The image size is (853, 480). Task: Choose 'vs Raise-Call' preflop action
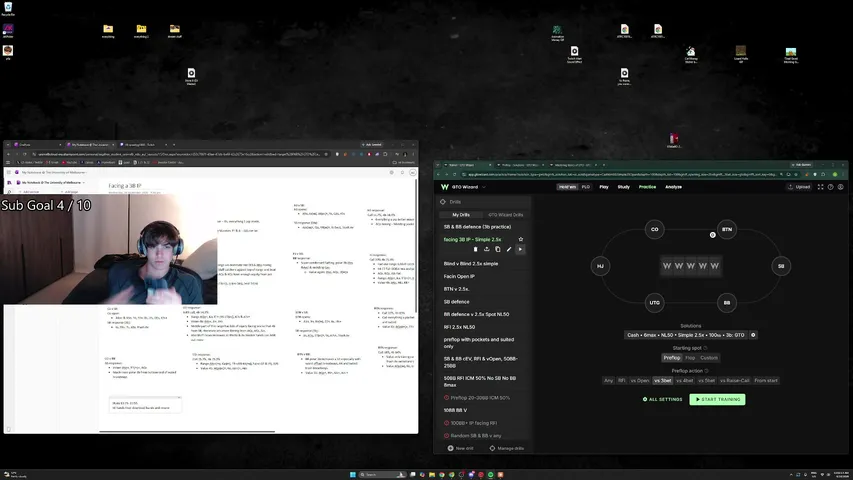(x=734, y=380)
